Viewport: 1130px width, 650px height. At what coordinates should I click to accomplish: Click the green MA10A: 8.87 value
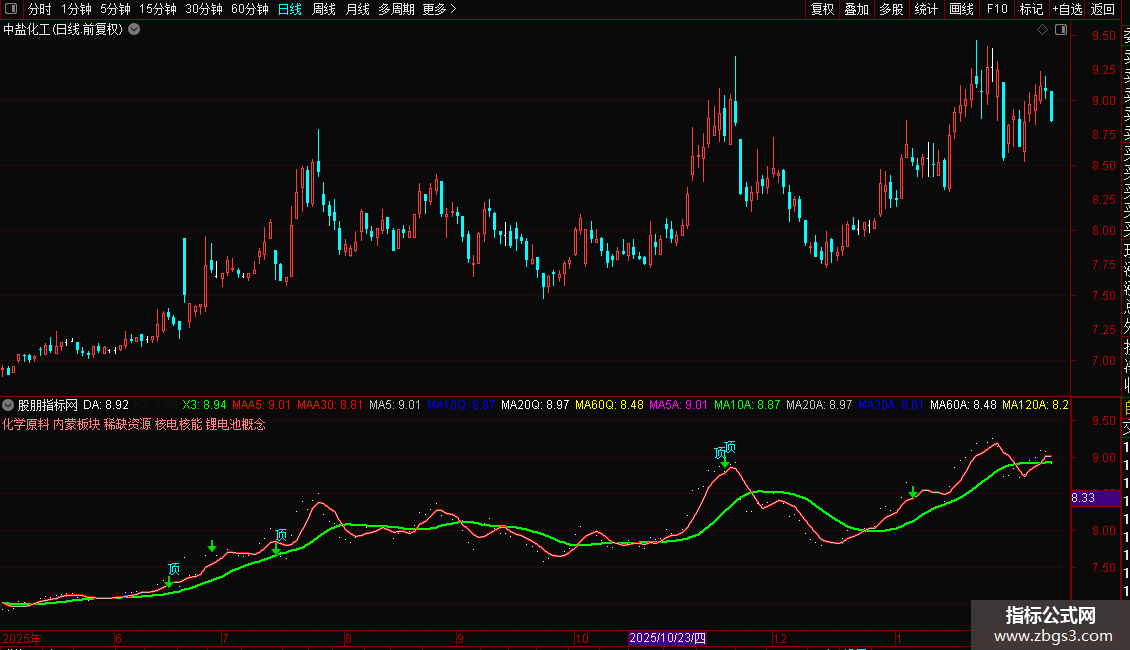tap(747, 405)
